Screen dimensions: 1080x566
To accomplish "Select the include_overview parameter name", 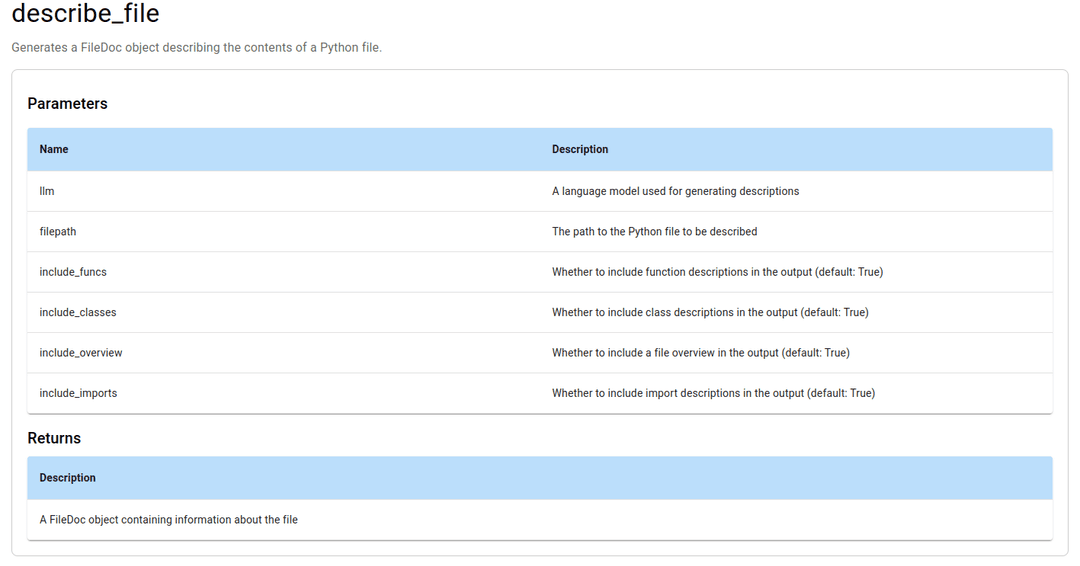I will click(81, 353).
